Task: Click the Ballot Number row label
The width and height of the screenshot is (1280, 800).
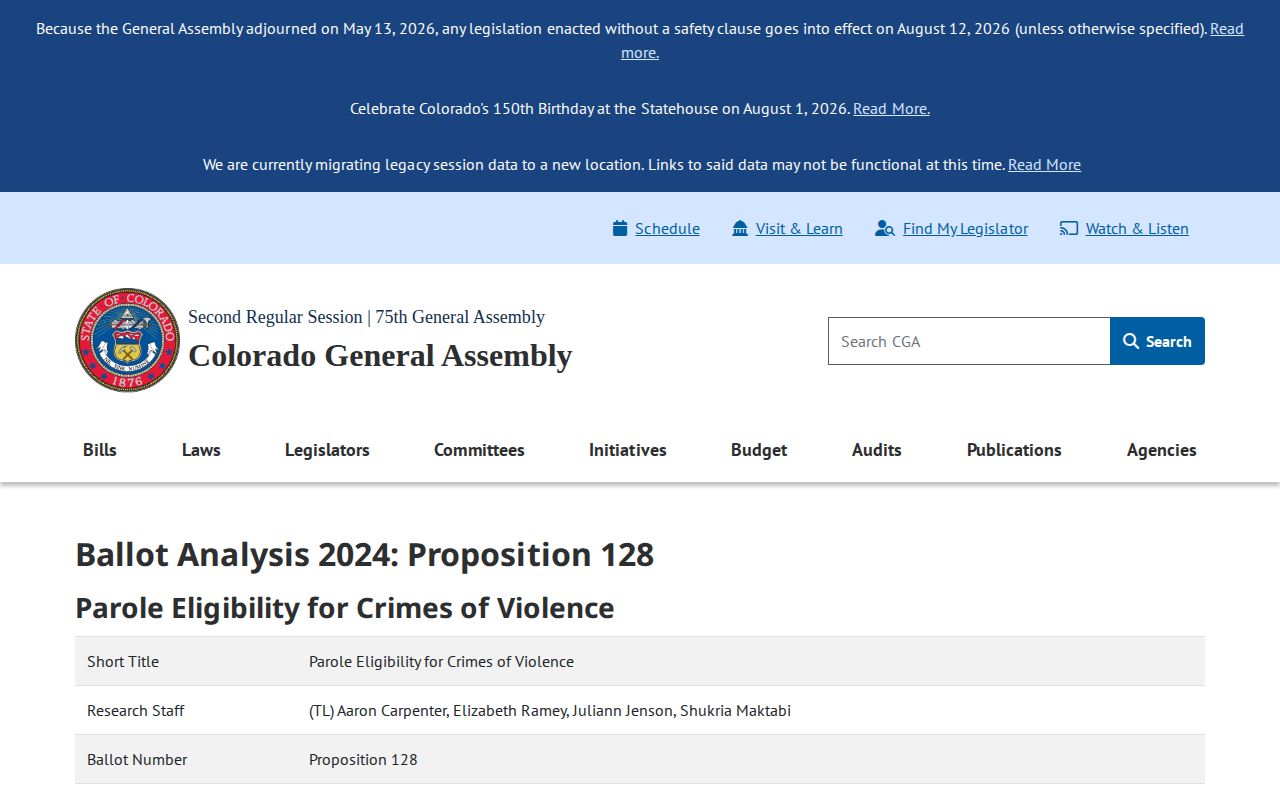Action: pyautogui.click(x=137, y=759)
